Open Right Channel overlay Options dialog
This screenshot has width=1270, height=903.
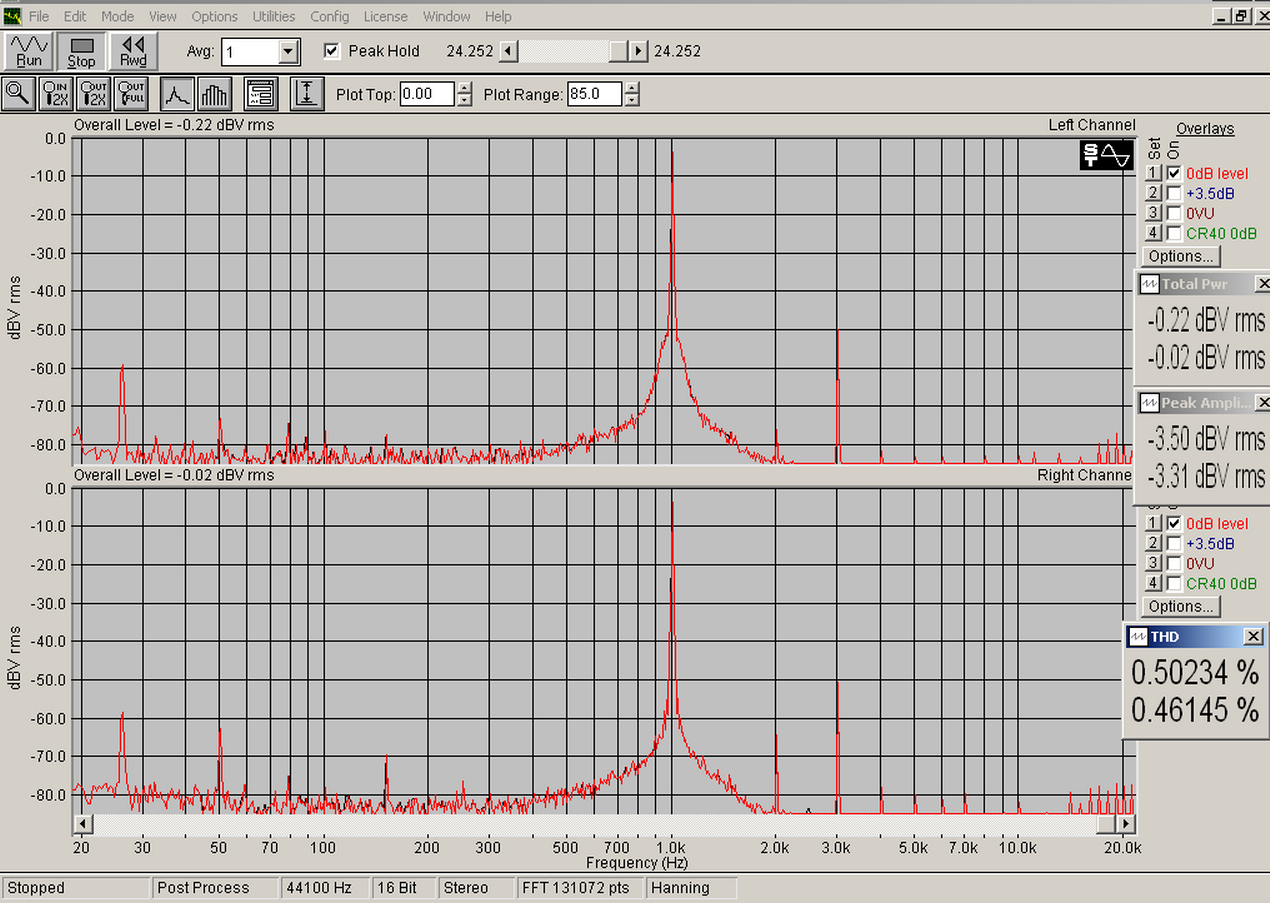pyautogui.click(x=1182, y=606)
